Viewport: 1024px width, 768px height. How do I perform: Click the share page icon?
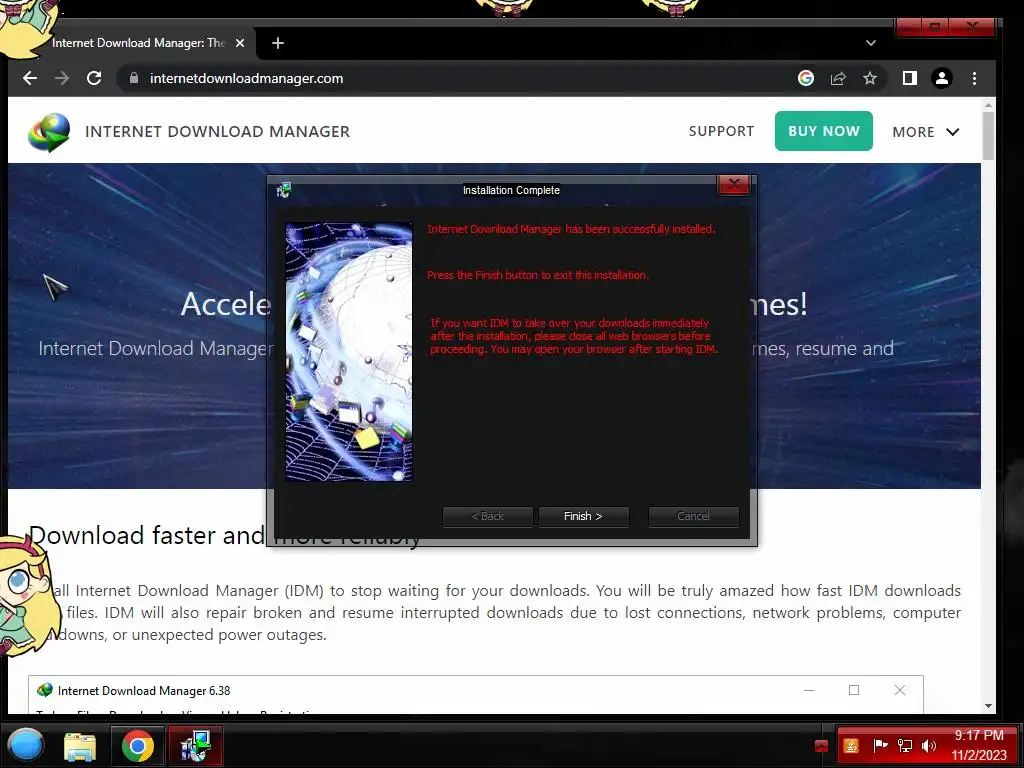838,78
